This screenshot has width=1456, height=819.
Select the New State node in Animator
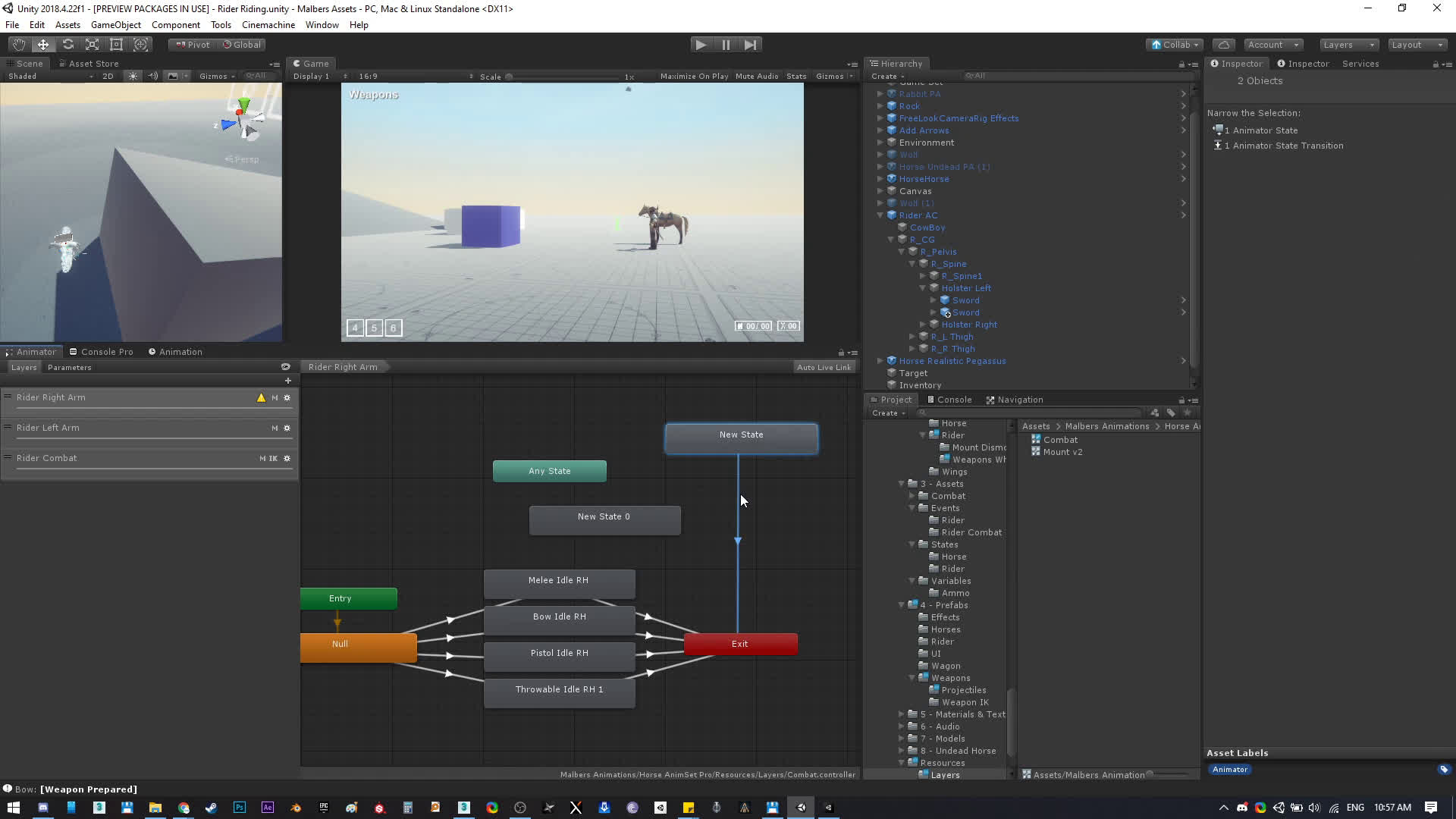coord(741,435)
